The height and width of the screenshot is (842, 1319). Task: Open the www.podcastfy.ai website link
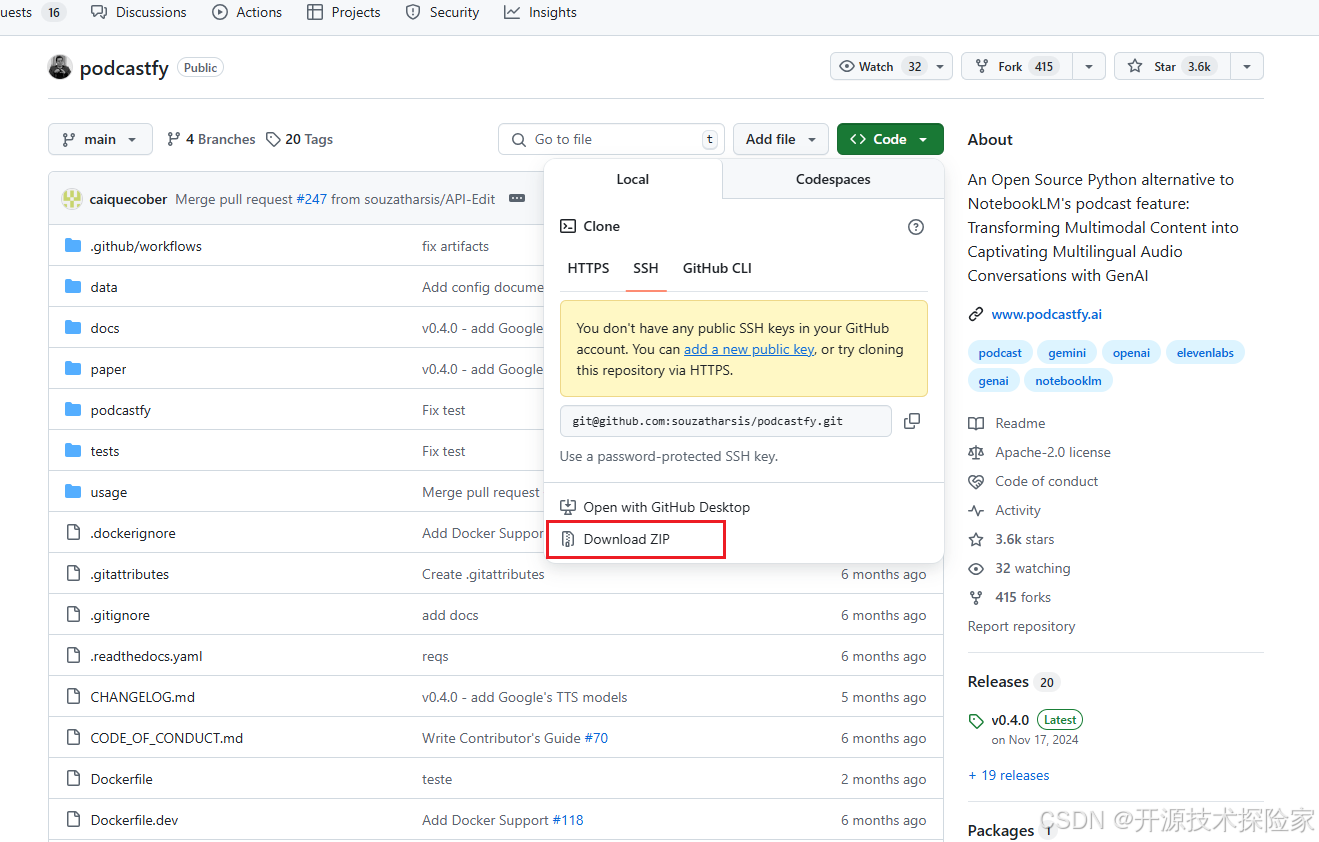coord(1046,314)
